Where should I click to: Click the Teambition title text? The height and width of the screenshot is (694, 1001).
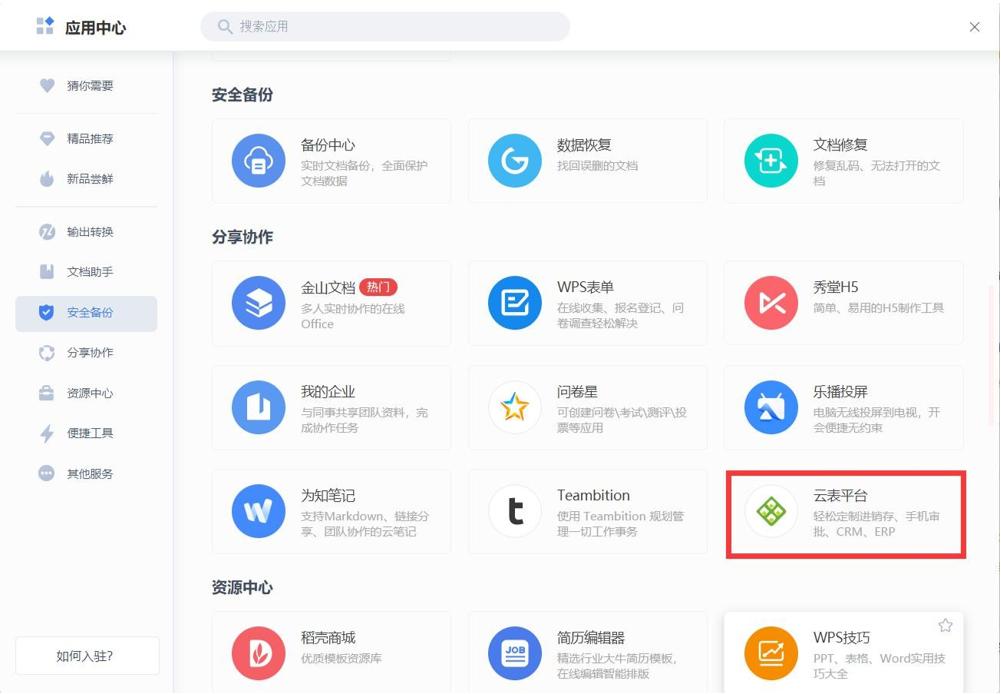[x=593, y=495]
